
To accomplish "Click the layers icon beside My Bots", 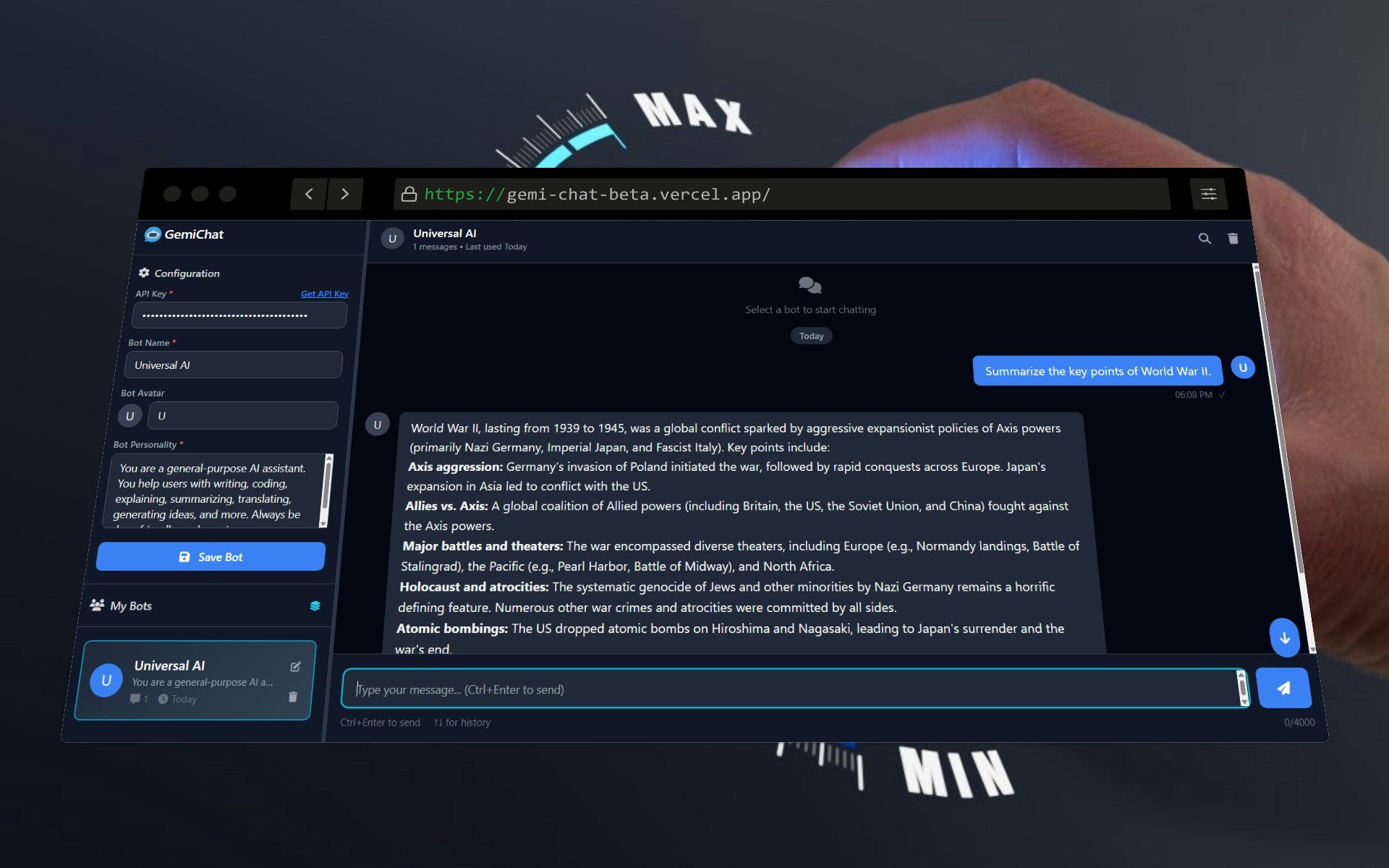I will [x=315, y=606].
